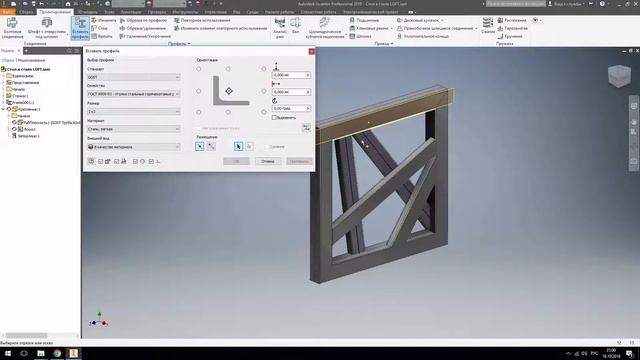The image size is (640, 360).
Task: Open the Material (Сталь, мягкая) dropdown
Action: click(133, 129)
